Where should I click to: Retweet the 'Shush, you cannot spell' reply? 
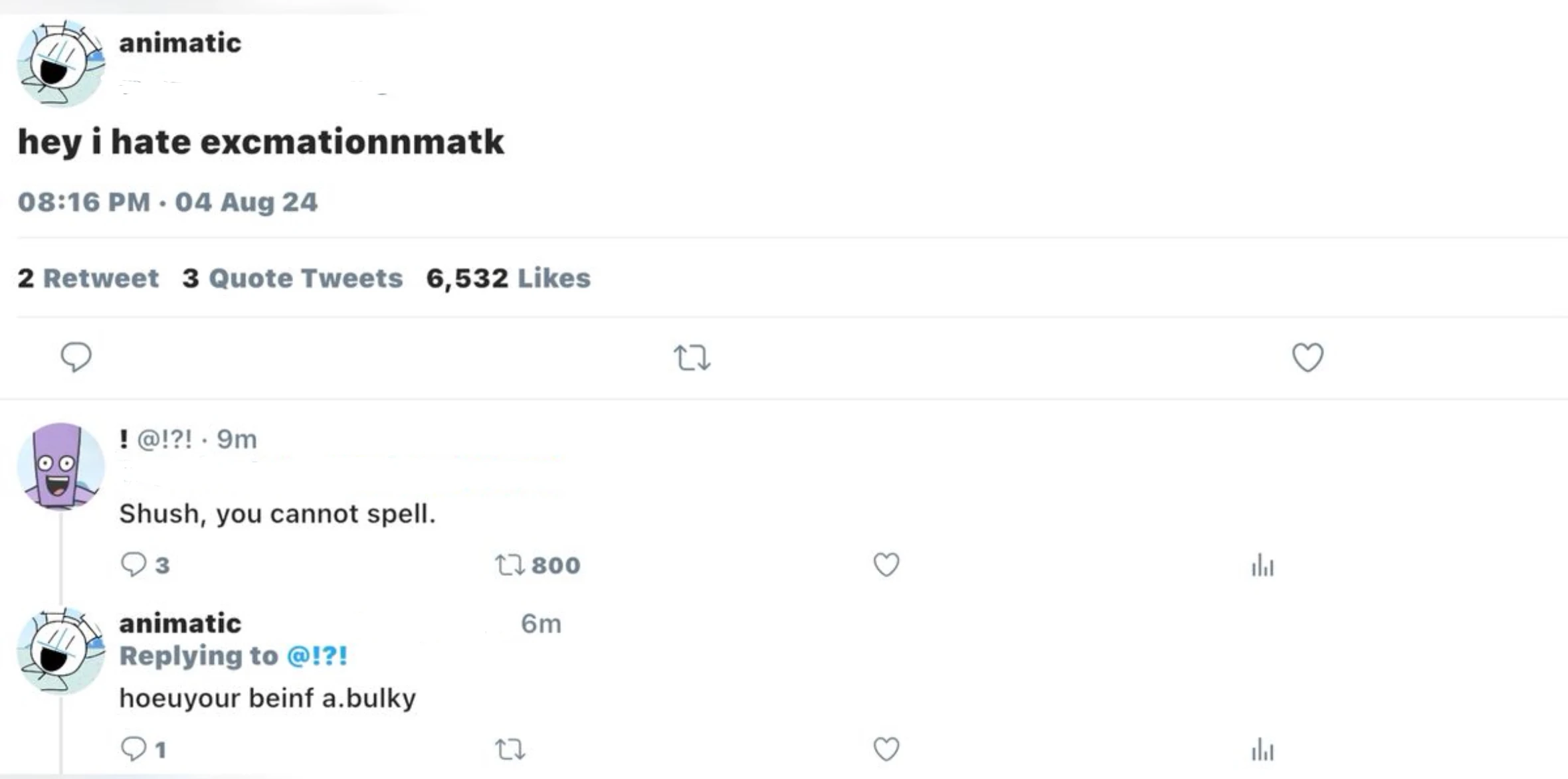point(510,565)
